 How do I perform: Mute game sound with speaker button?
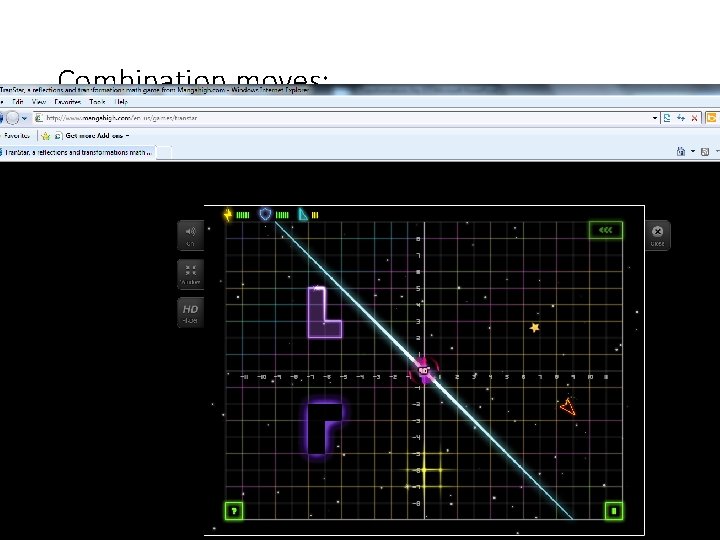pyautogui.click(x=190, y=235)
